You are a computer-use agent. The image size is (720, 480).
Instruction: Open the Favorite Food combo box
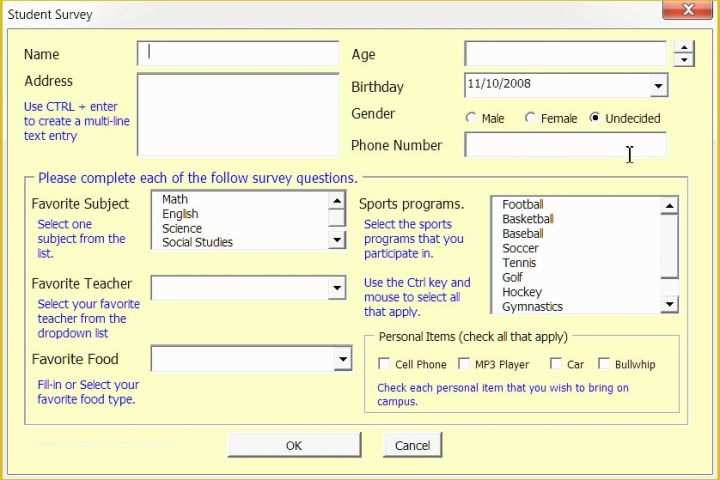(x=343, y=359)
